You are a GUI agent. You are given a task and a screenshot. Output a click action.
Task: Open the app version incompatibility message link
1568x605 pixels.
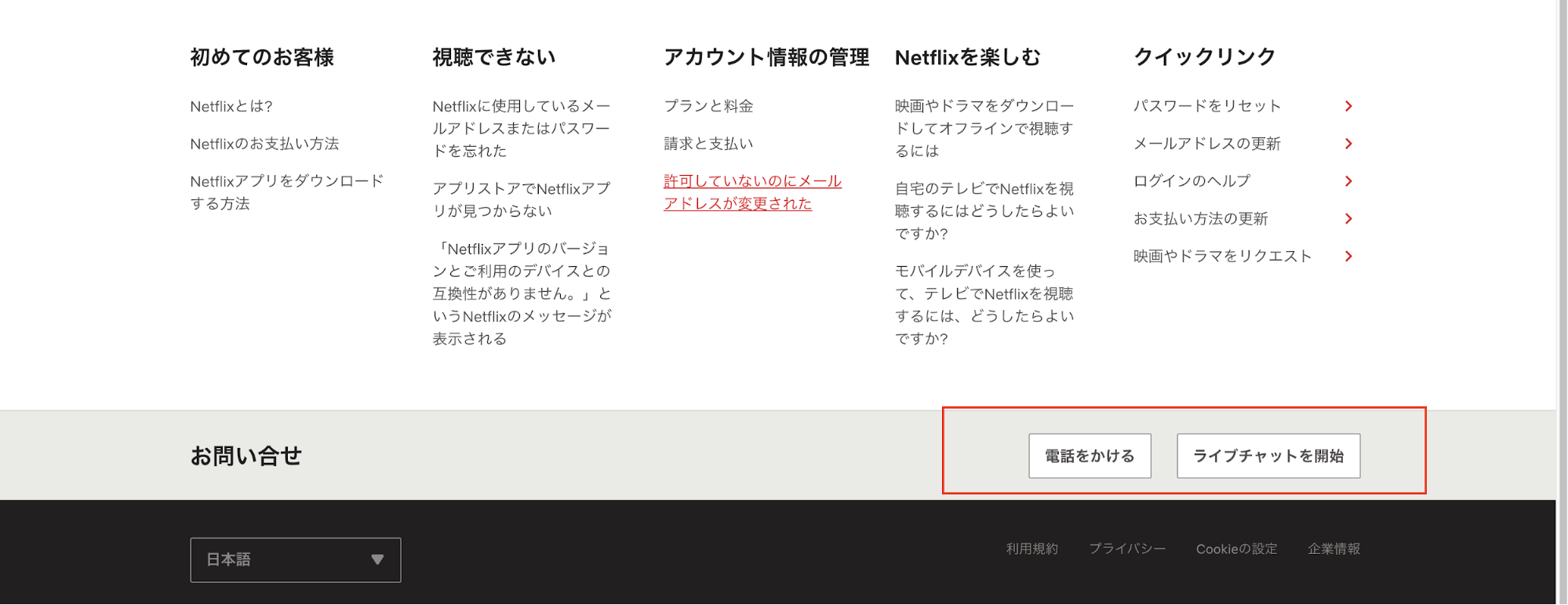pos(522,293)
